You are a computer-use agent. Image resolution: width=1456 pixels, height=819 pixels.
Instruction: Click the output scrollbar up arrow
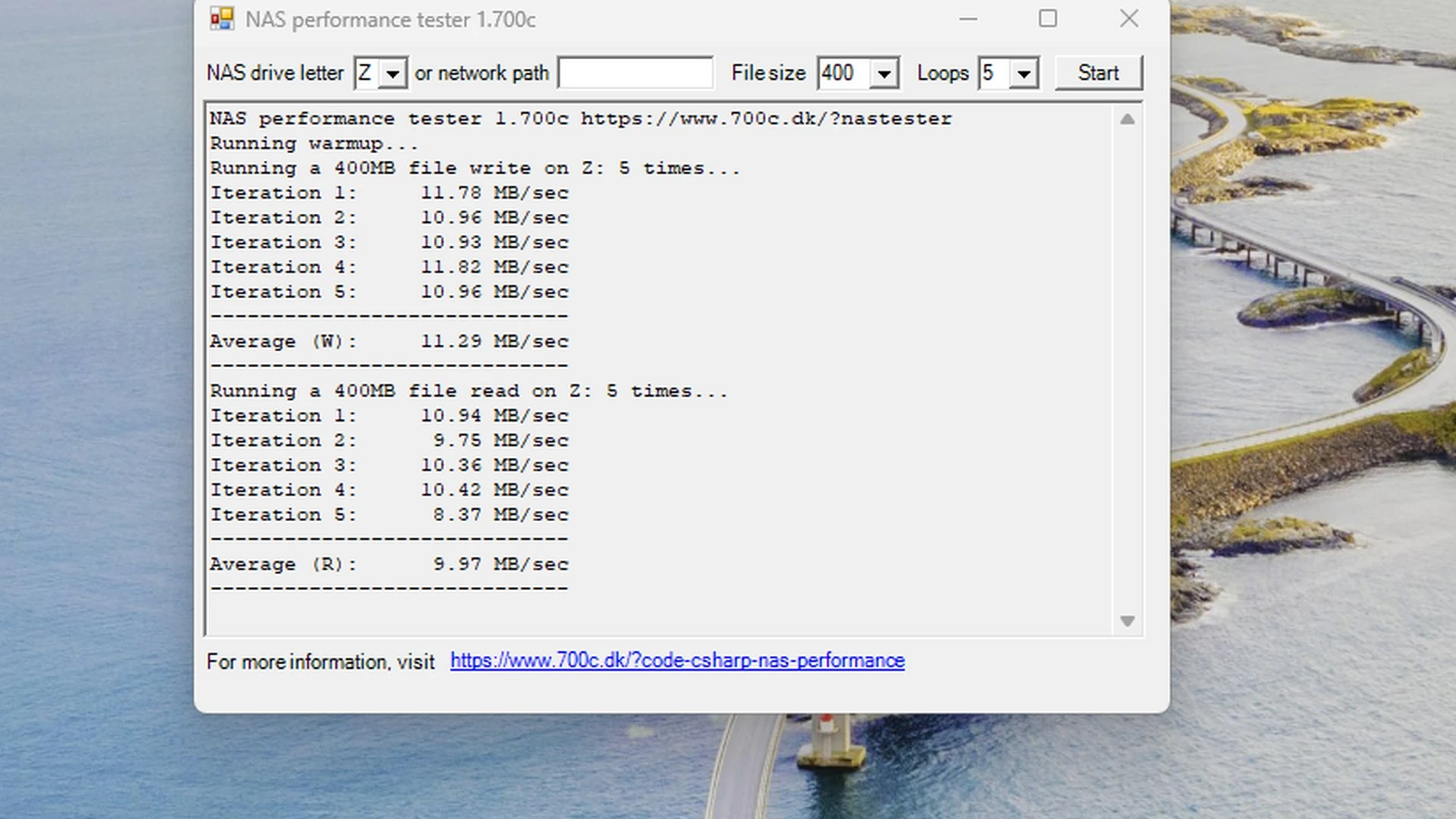(1128, 119)
